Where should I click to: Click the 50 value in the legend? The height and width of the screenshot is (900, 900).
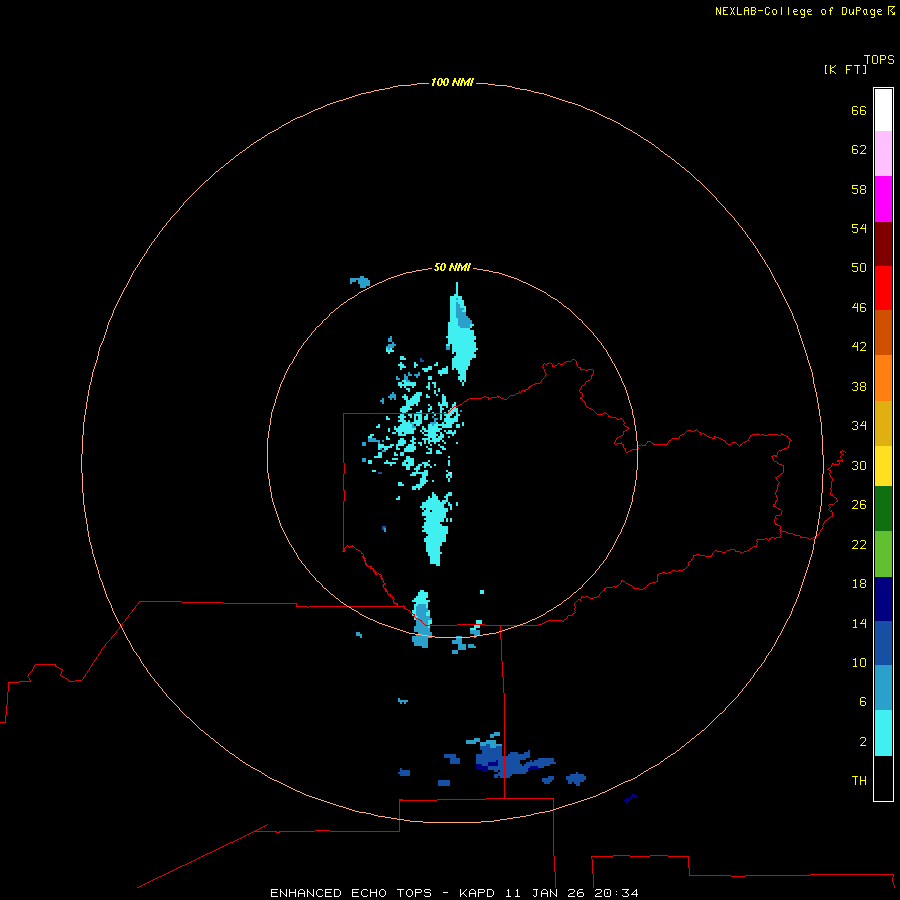click(x=859, y=268)
